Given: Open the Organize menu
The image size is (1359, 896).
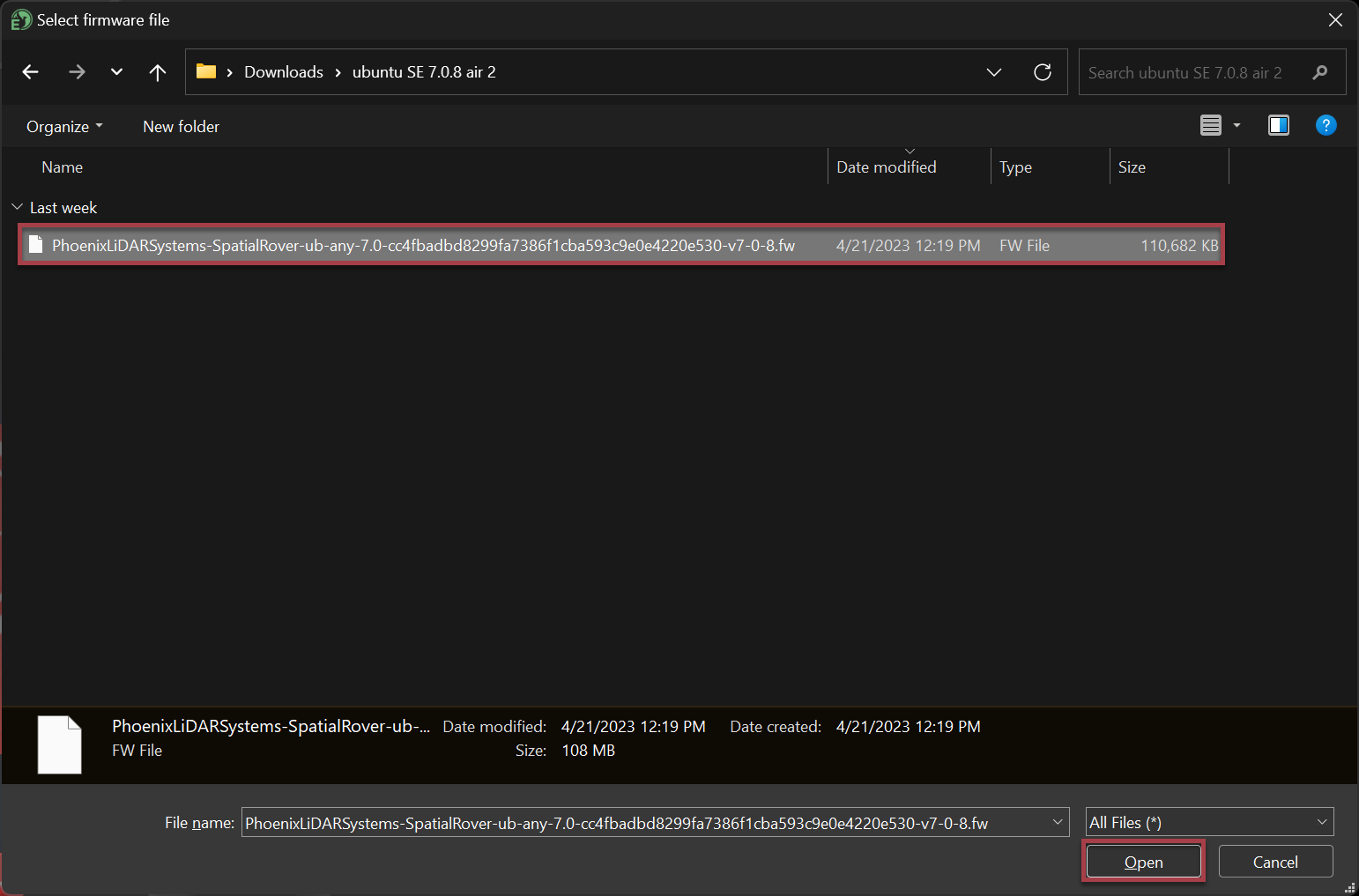Looking at the screenshot, I should pos(64,126).
